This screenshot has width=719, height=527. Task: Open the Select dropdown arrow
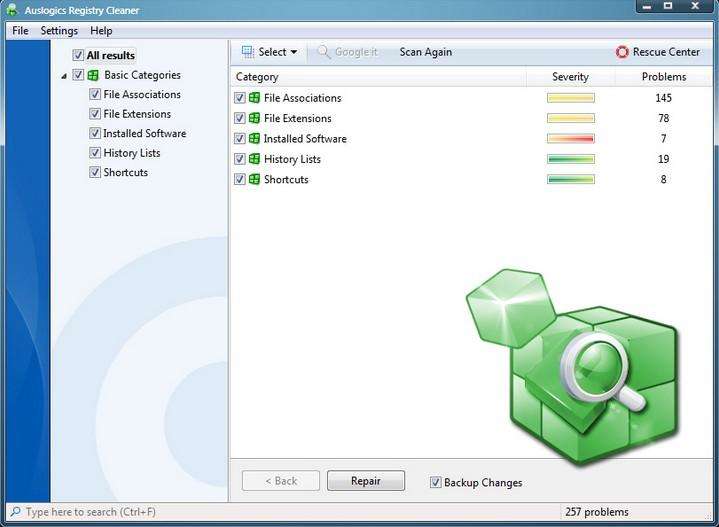pos(294,52)
